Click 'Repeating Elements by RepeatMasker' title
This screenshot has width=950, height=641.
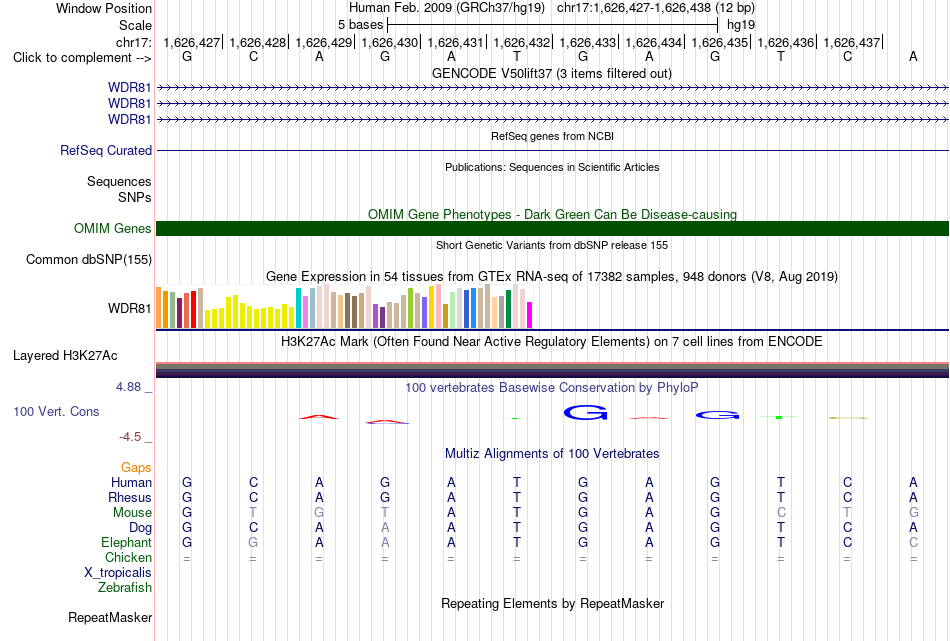552,604
